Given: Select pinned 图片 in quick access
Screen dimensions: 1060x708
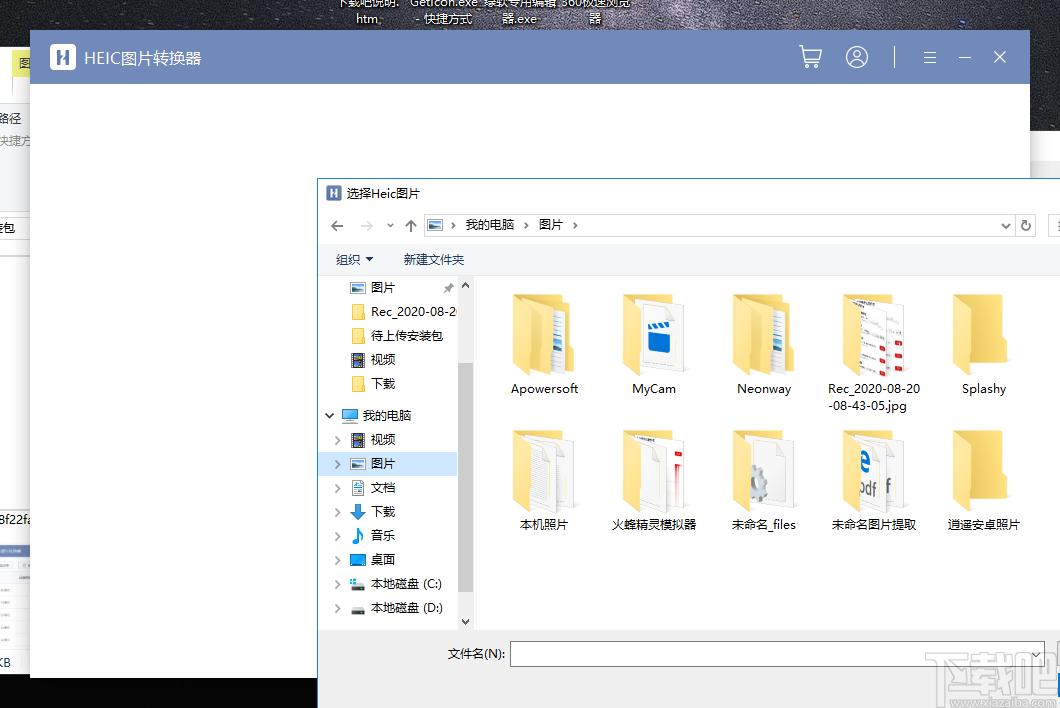Looking at the screenshot, I should point(383,287).
